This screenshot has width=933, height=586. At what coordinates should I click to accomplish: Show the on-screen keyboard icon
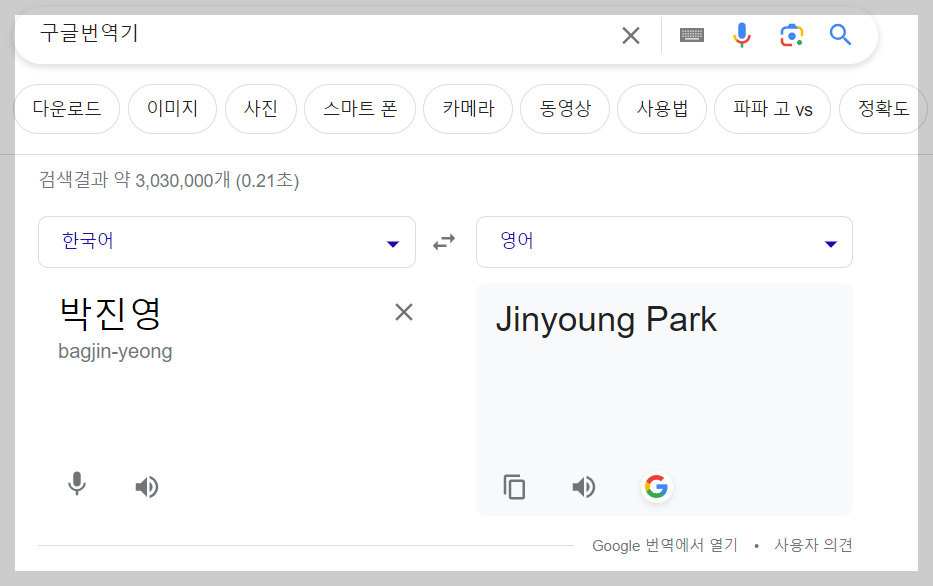click(689, 34)
